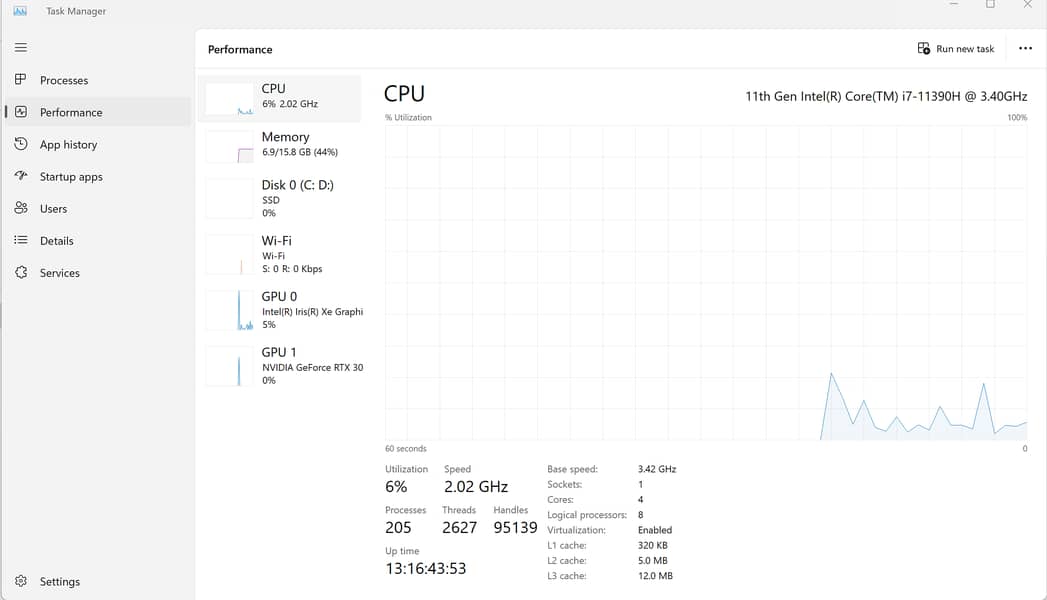
Task: Select the App history clock icon
Action: pos(21,144)
